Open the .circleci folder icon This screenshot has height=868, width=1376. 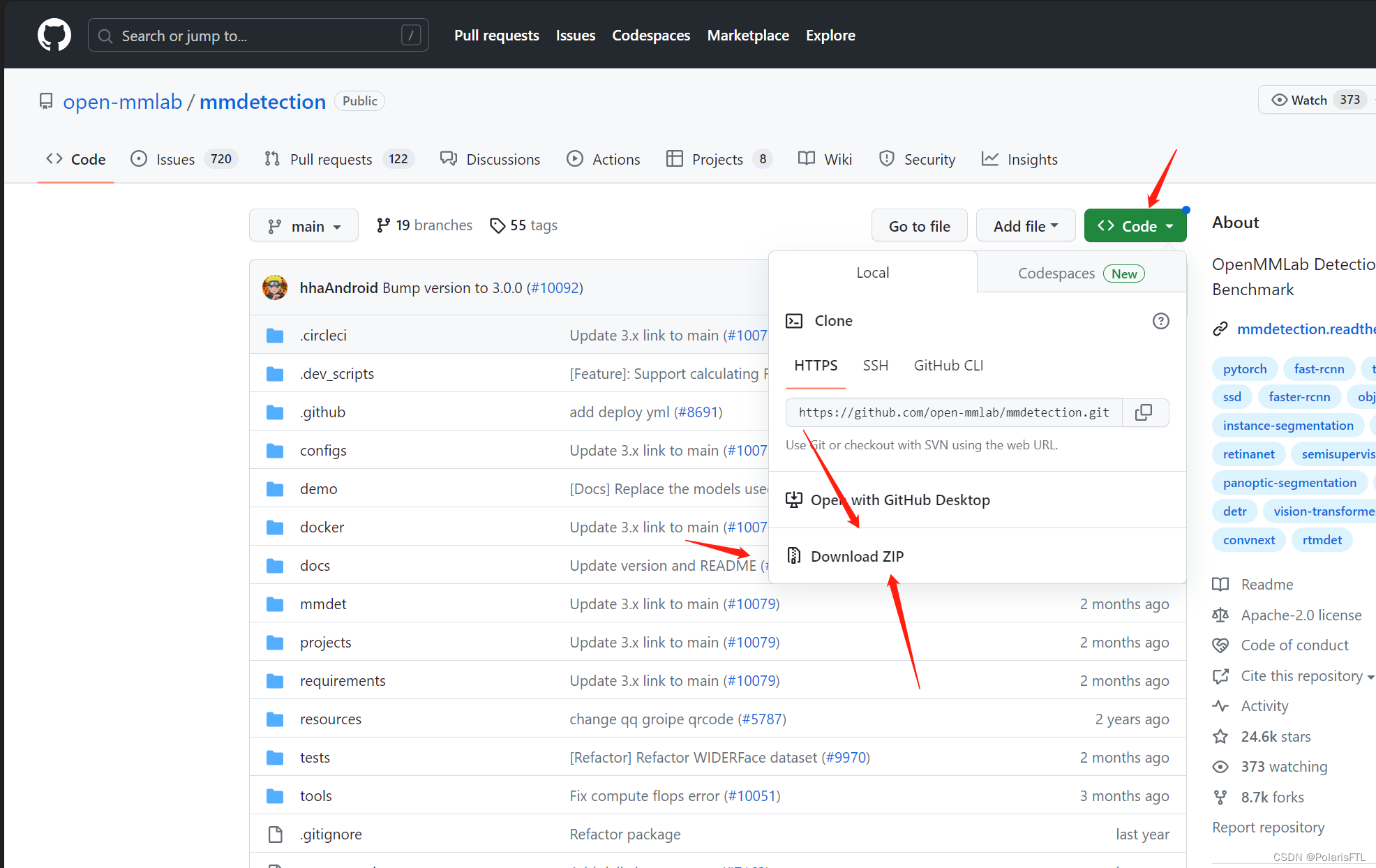pyautogui.click(x=275, y=336)
